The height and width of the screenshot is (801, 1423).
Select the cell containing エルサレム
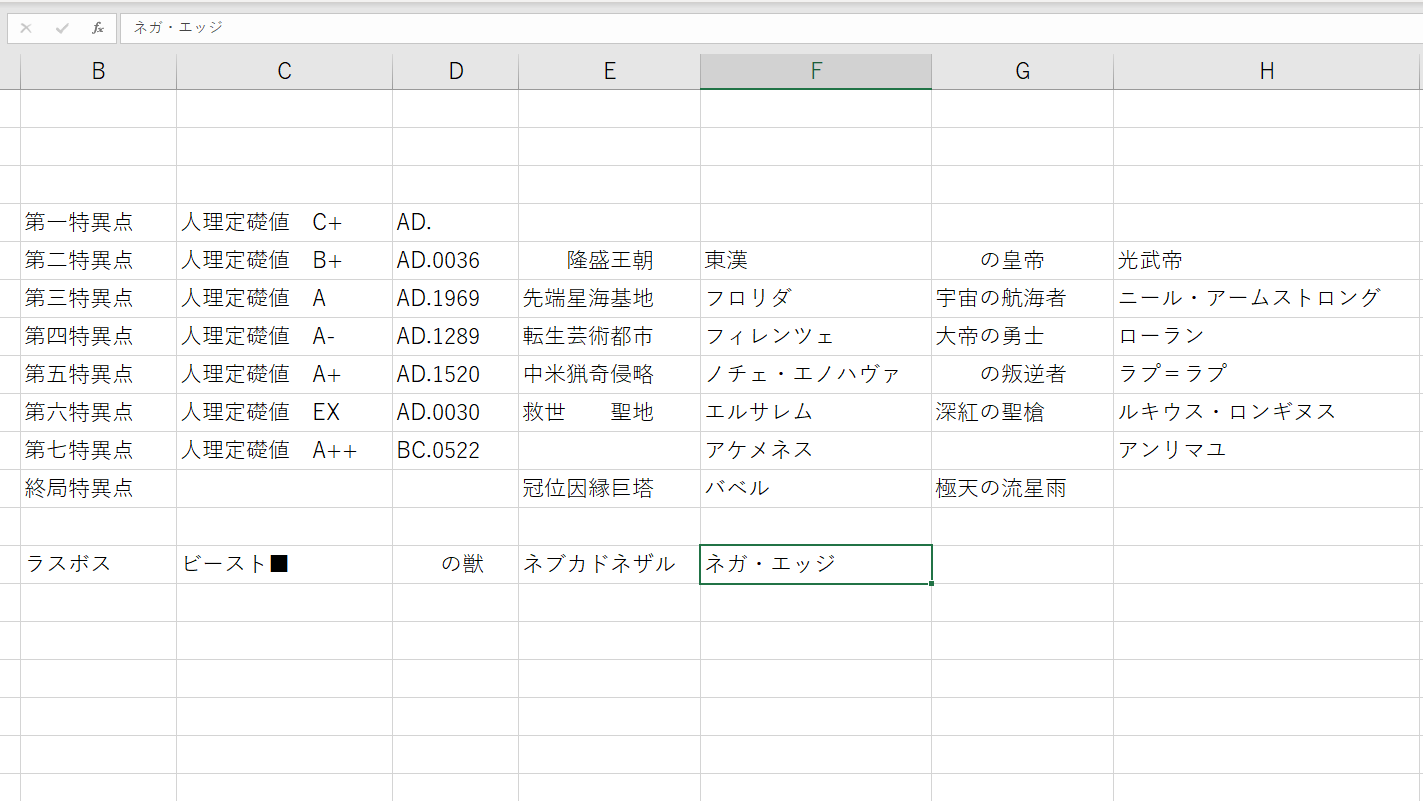point(816,412)
